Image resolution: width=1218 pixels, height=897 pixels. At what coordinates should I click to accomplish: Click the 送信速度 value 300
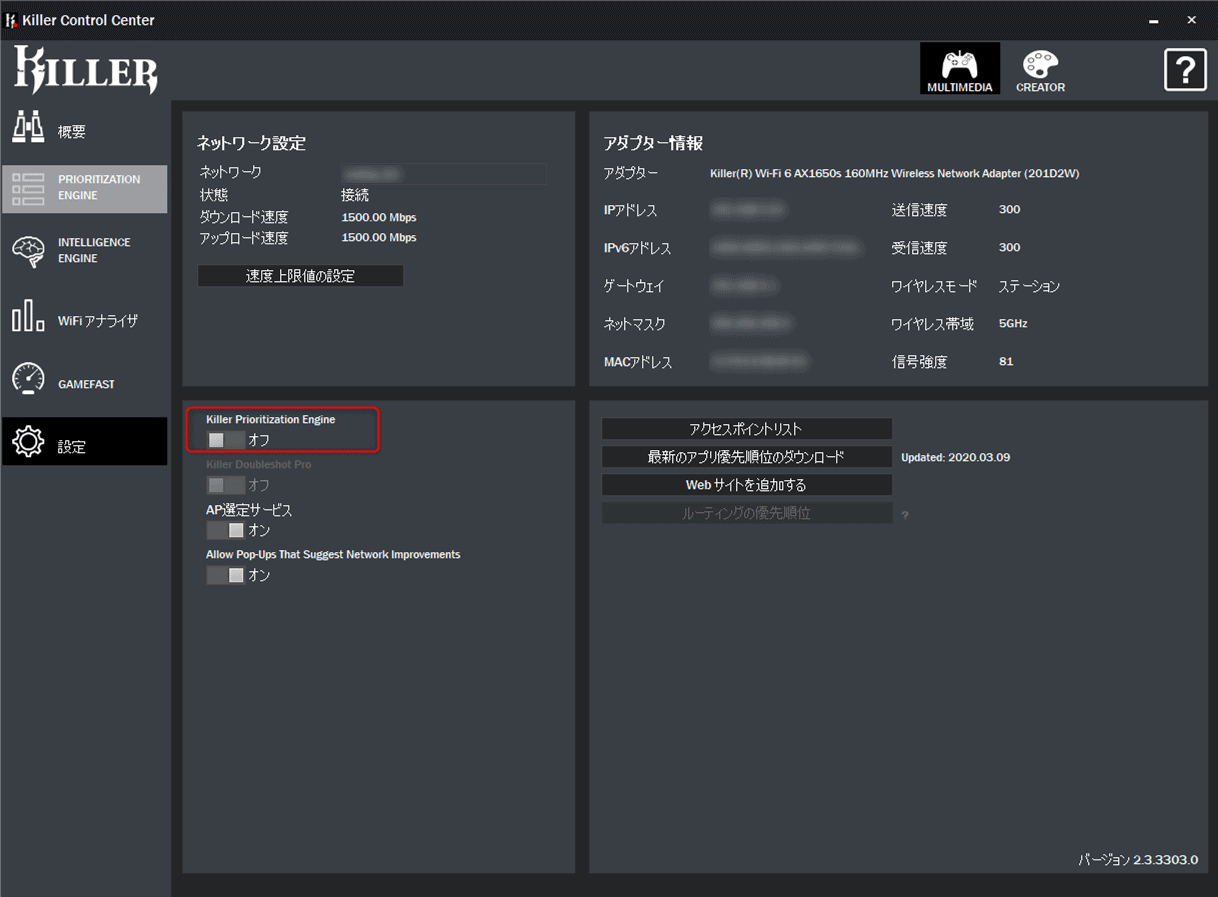click(x=1009, y=210)
